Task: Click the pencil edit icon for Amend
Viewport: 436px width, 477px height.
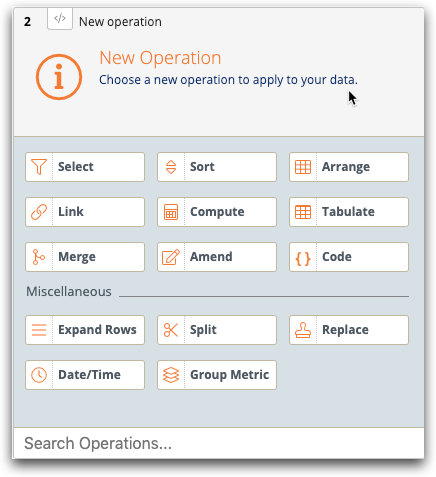Action: [171, 257]
